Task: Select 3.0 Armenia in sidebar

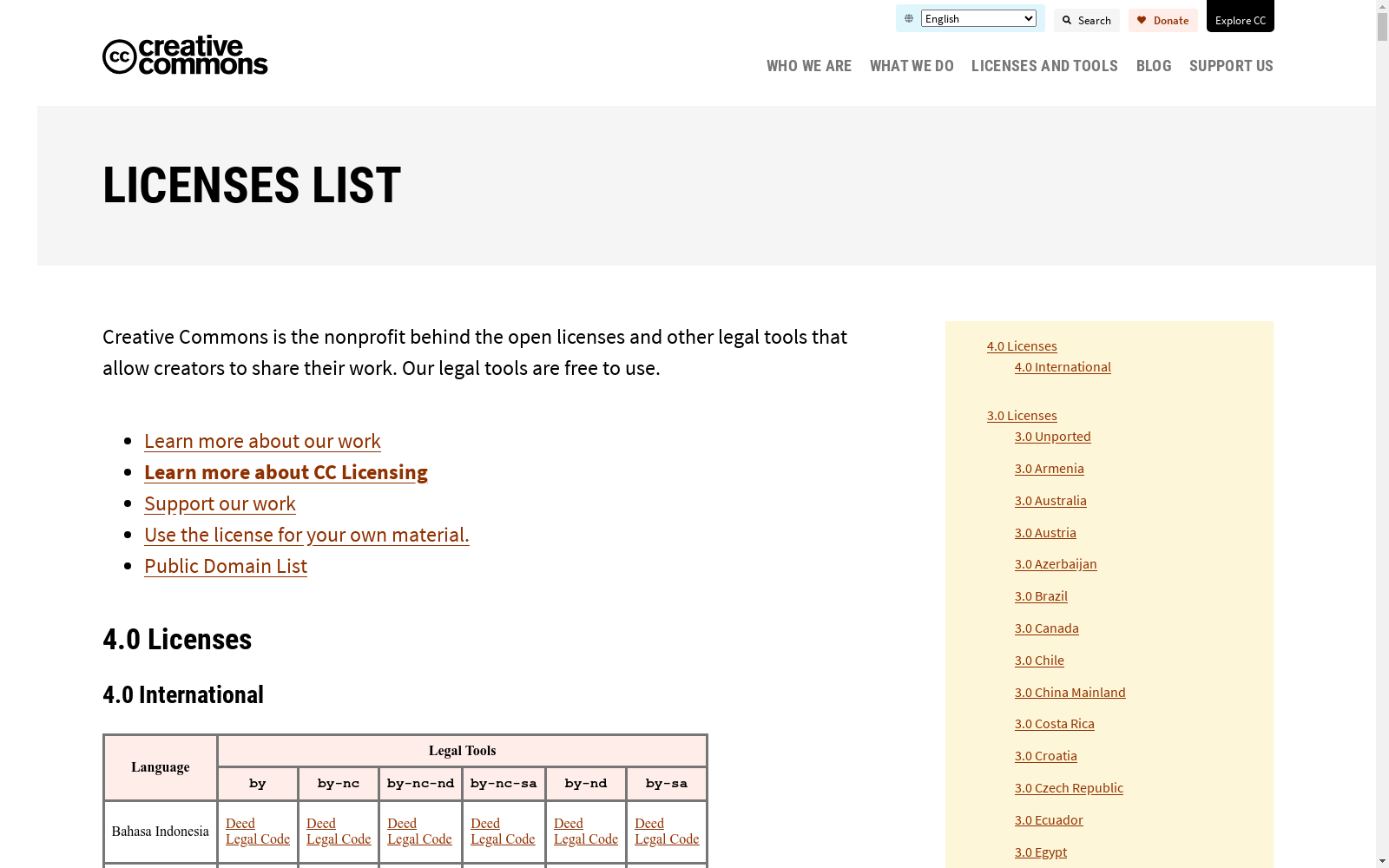Action: 1049,468
